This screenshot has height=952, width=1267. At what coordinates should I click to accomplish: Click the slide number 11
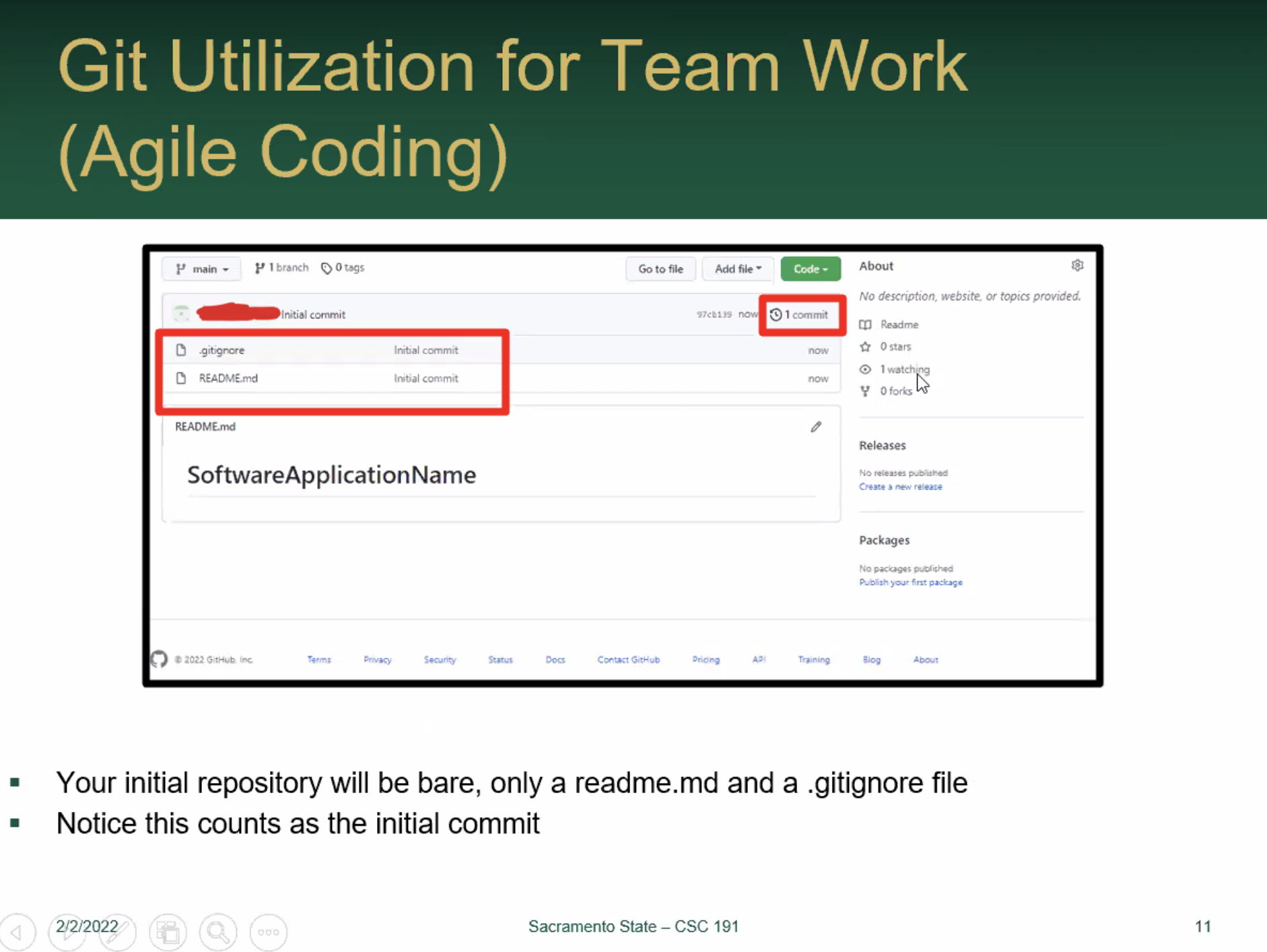(1203, 927)
